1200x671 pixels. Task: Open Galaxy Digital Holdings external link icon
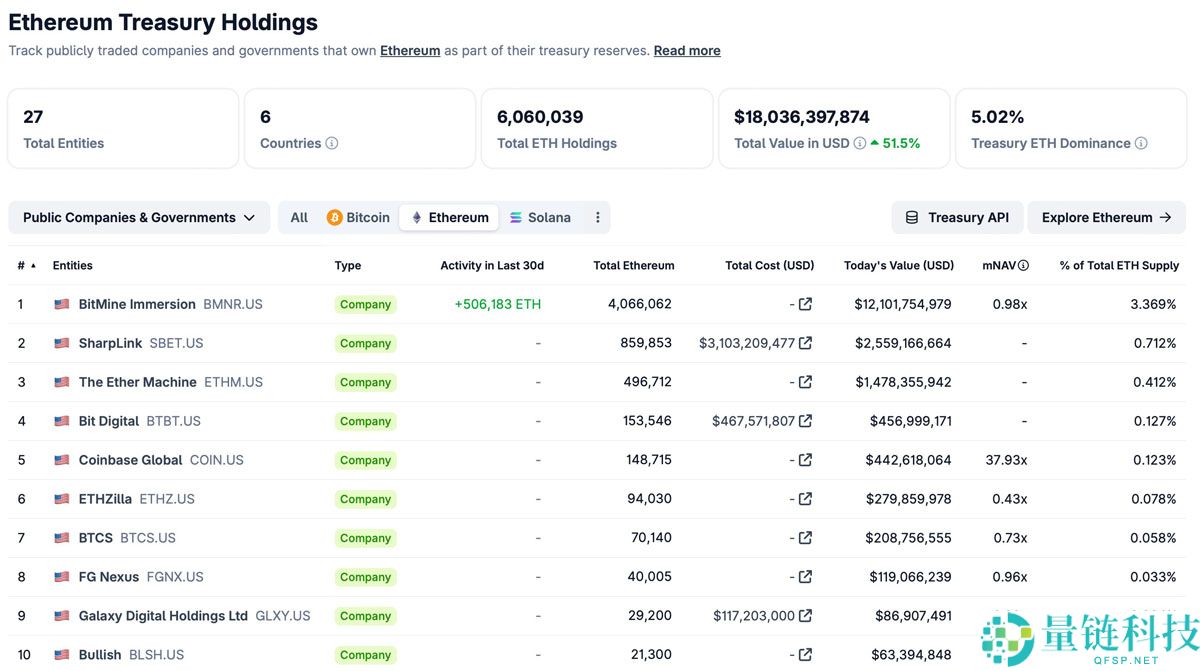(805, 616)
